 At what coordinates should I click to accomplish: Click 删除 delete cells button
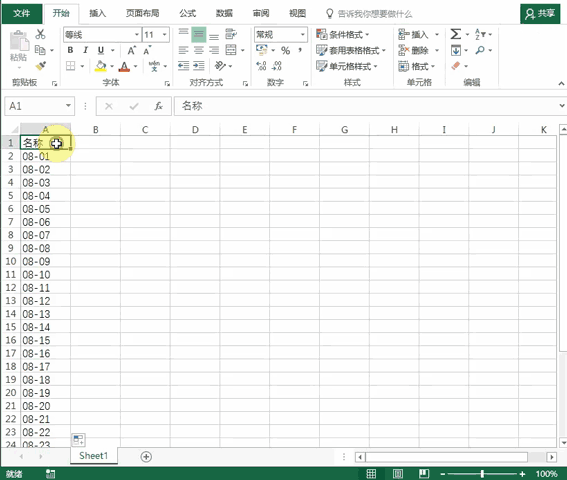413,50
